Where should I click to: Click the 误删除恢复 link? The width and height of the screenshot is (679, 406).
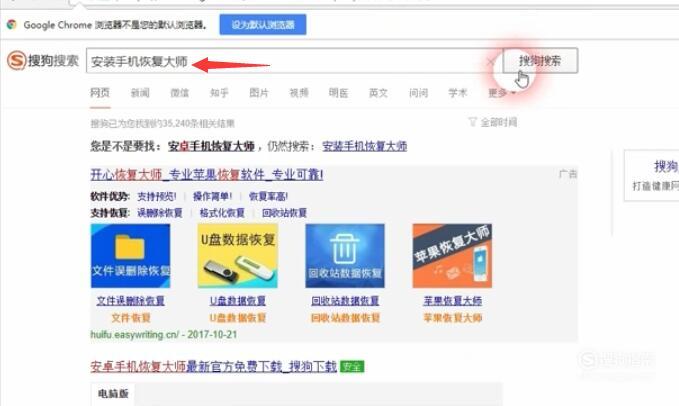[x=160, y=213]
